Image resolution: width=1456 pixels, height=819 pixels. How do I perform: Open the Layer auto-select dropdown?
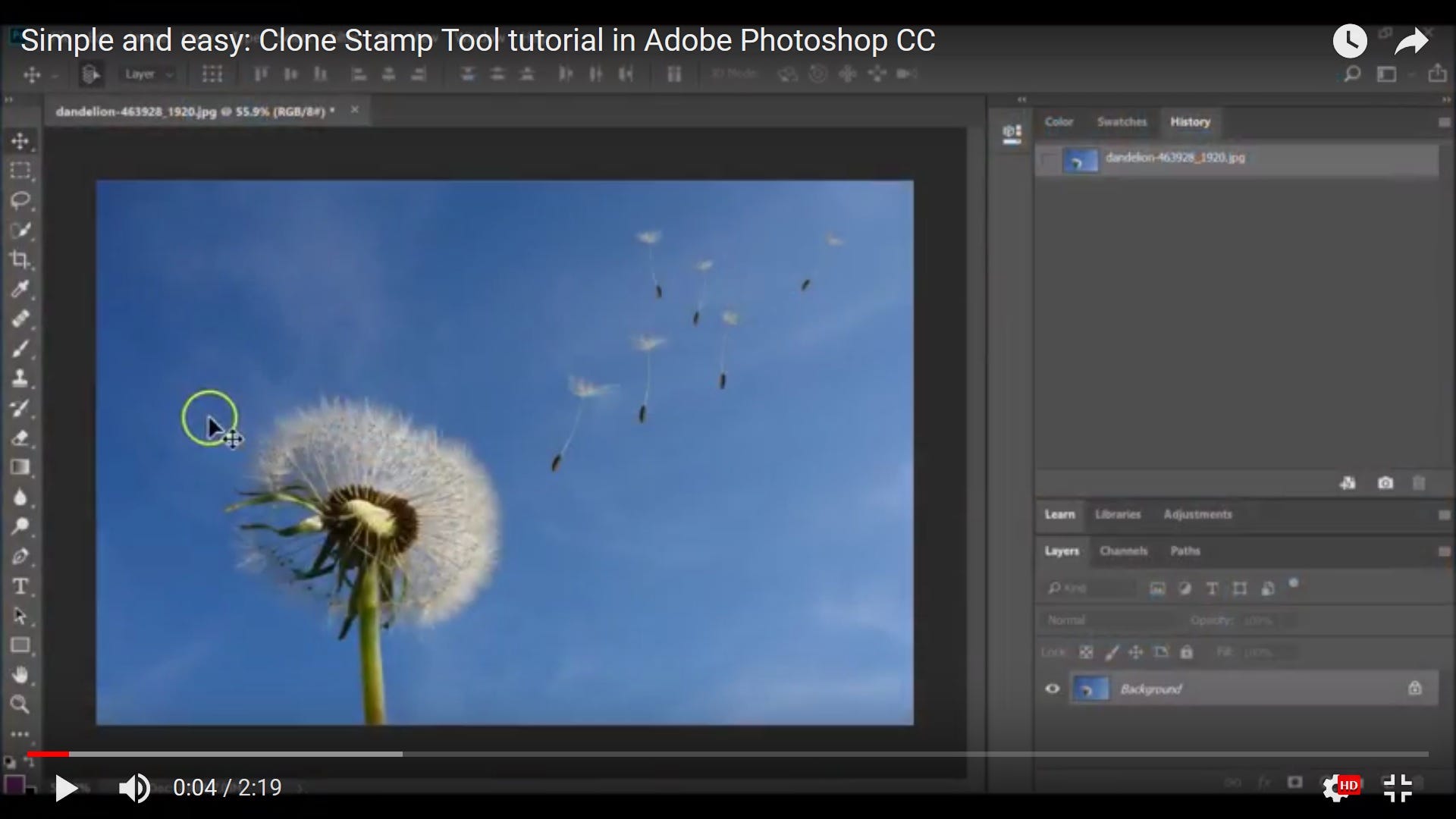(149, 74)
